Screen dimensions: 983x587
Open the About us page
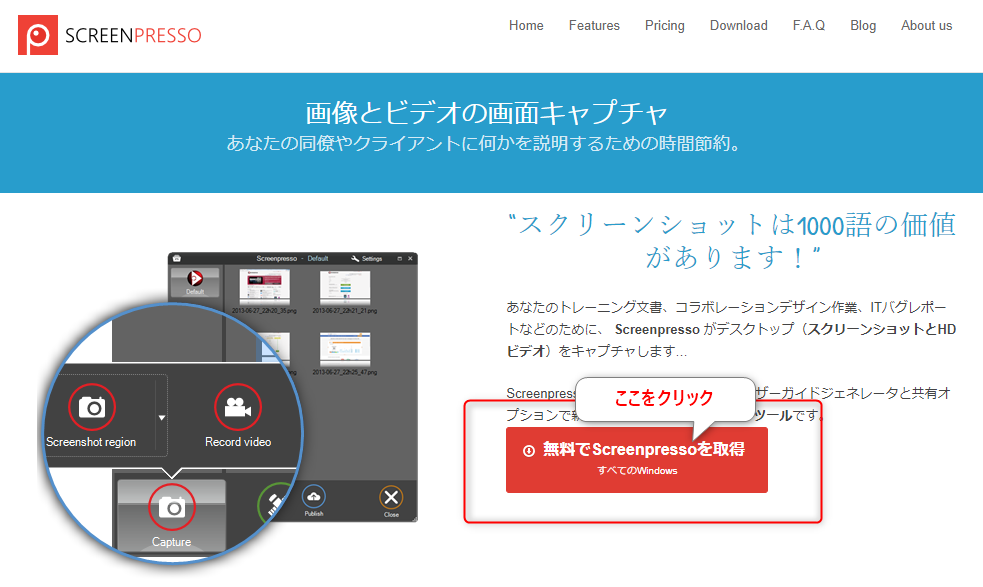[x=926, y=26]
